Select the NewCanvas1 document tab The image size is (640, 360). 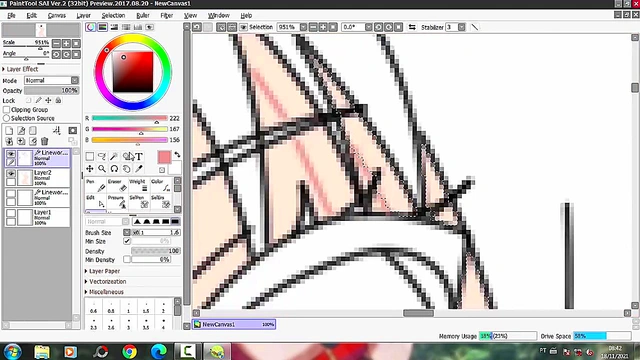point(234,324)
